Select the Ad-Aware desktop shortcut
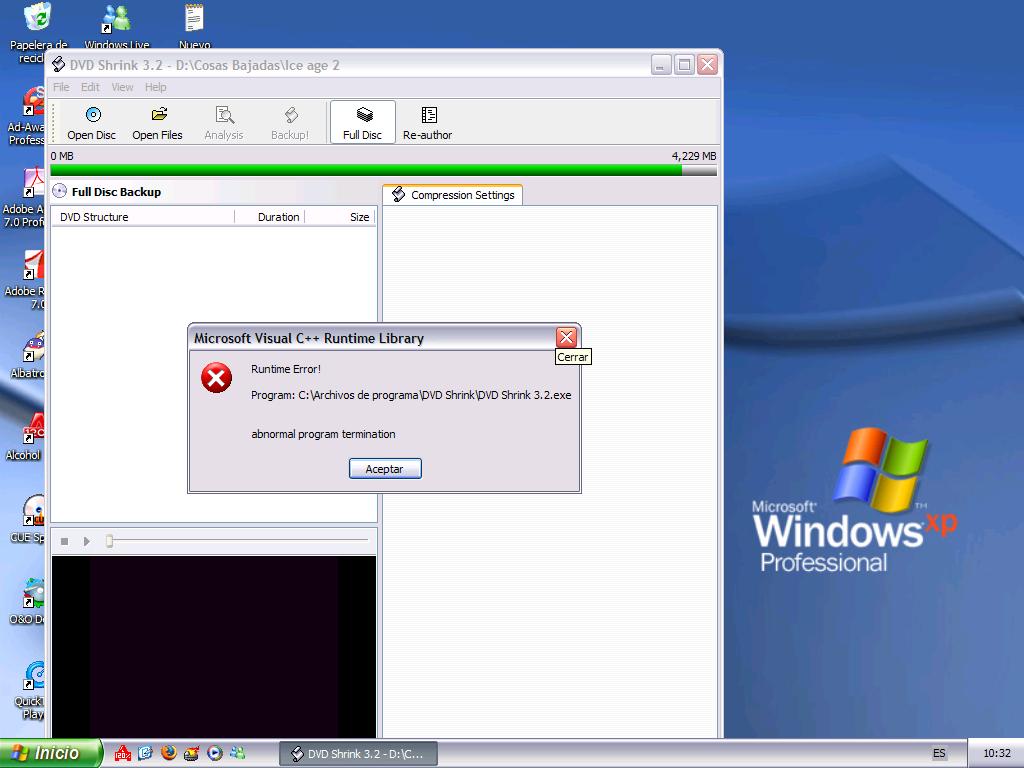The width and height of the screenshot is (1024, 768). (26, 116)
